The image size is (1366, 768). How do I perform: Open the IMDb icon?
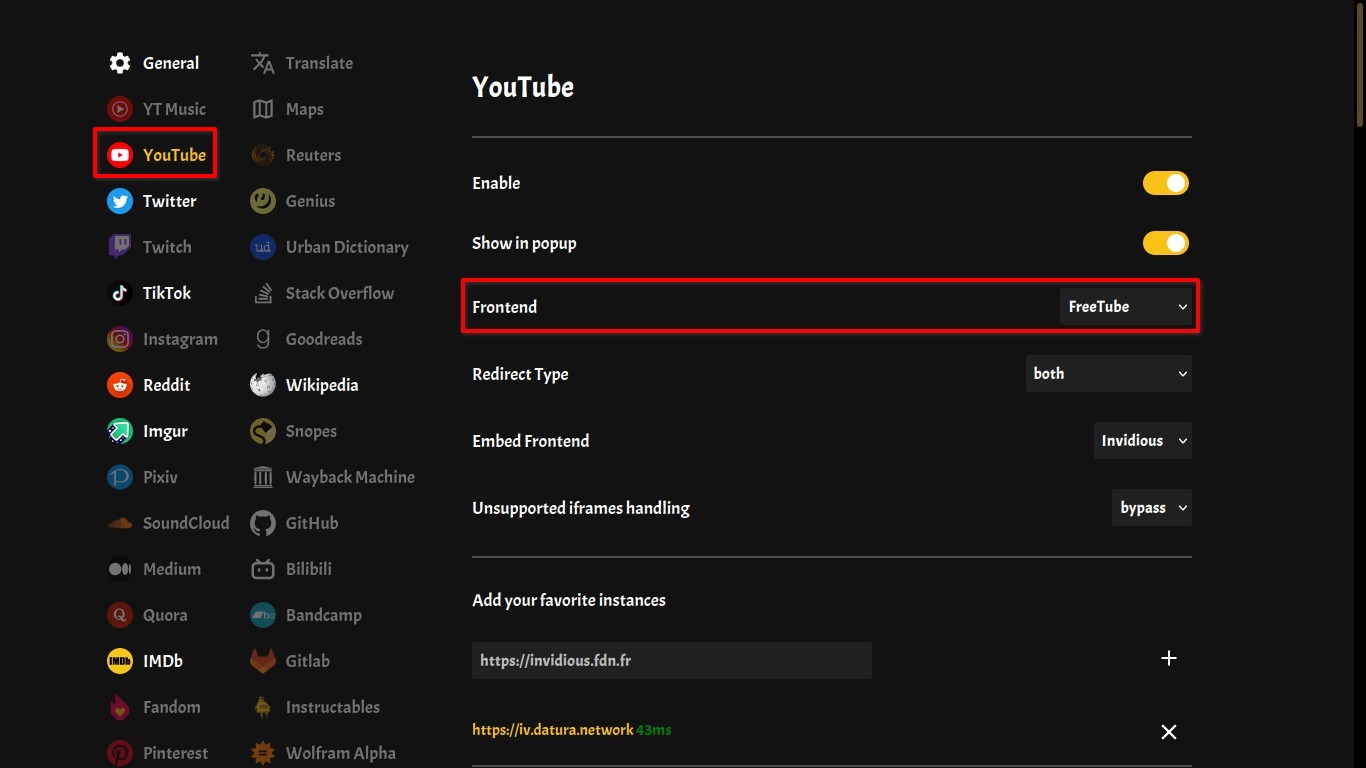click(120, 661)
